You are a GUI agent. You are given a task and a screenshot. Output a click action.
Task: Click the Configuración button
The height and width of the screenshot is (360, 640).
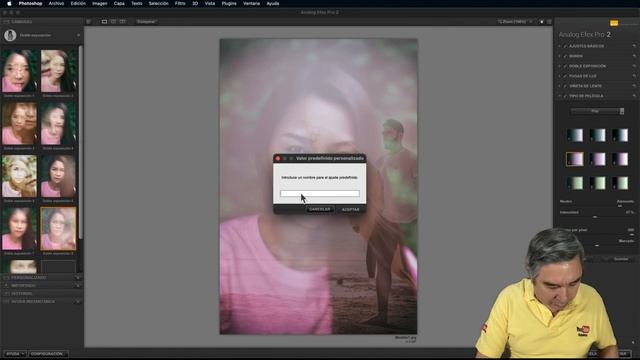coord(47,354)
